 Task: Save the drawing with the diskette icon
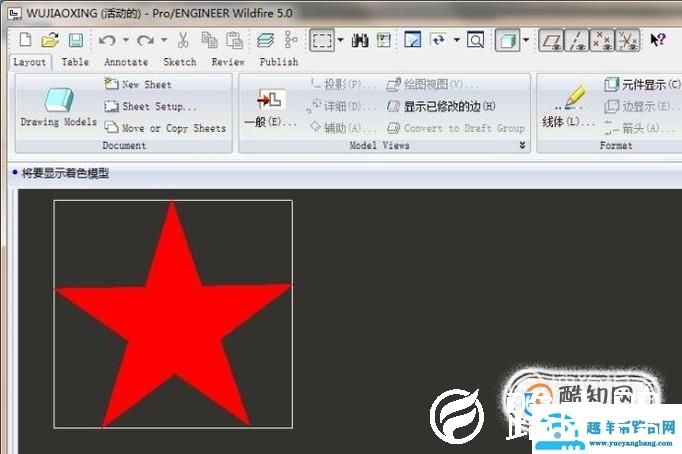pos(76,40)
